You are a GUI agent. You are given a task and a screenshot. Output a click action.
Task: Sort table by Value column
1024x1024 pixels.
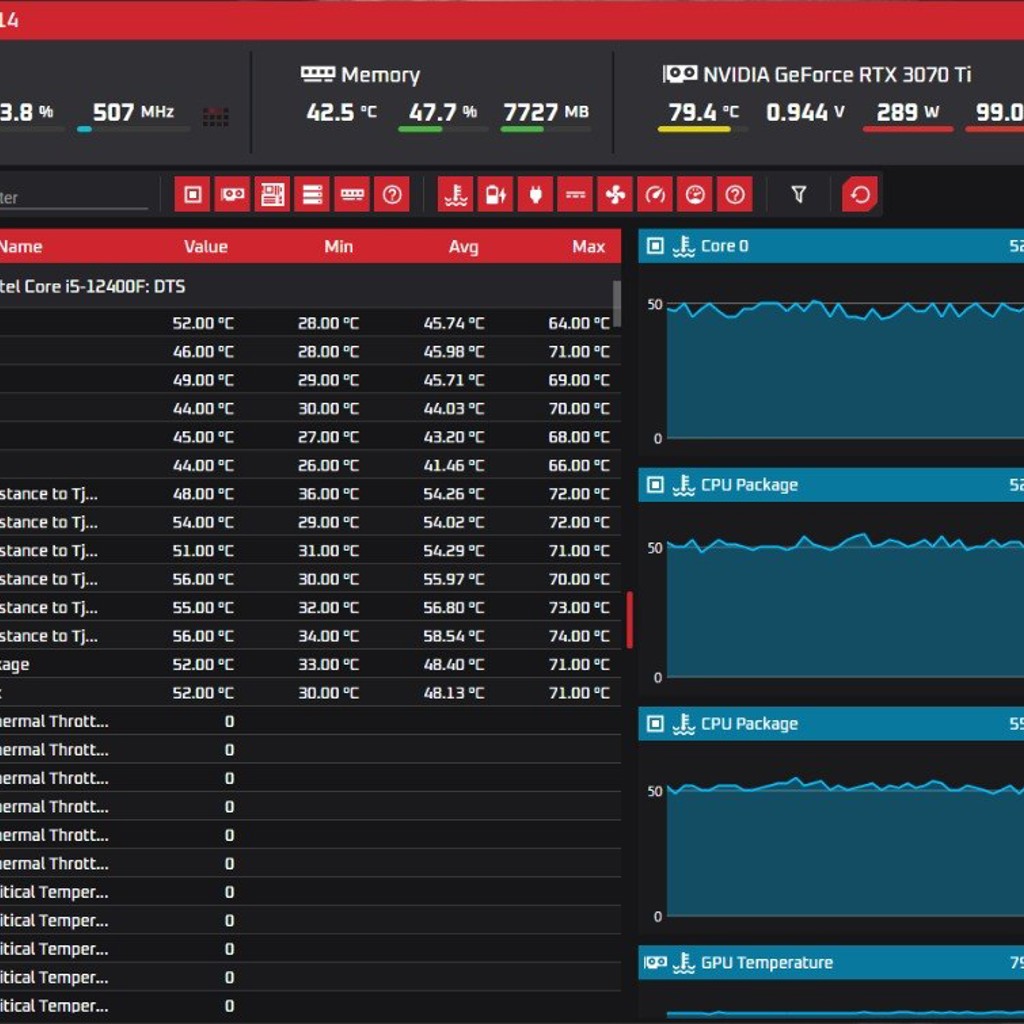206,246
